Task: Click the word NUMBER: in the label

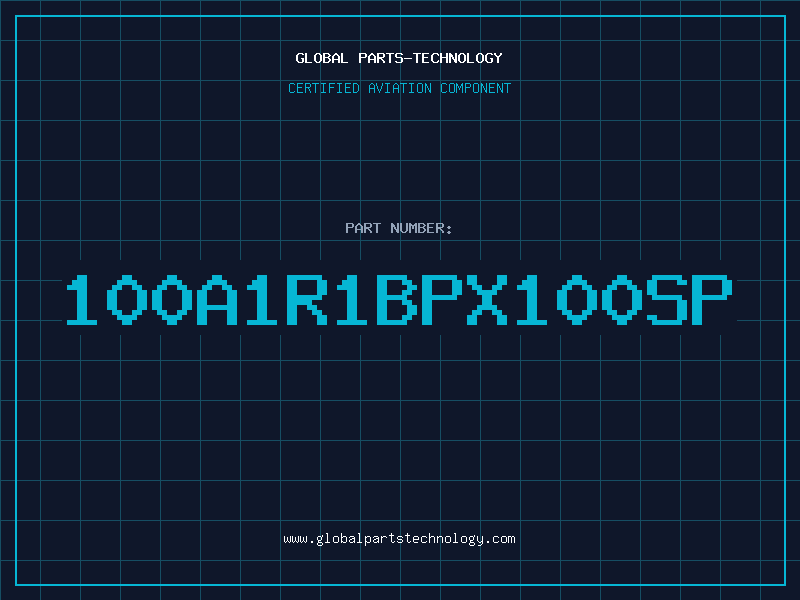Action: click(421, 228)
